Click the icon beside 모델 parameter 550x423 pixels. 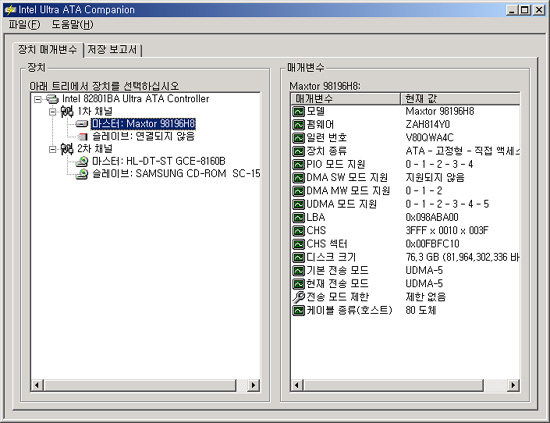click(x=299, y=112)
